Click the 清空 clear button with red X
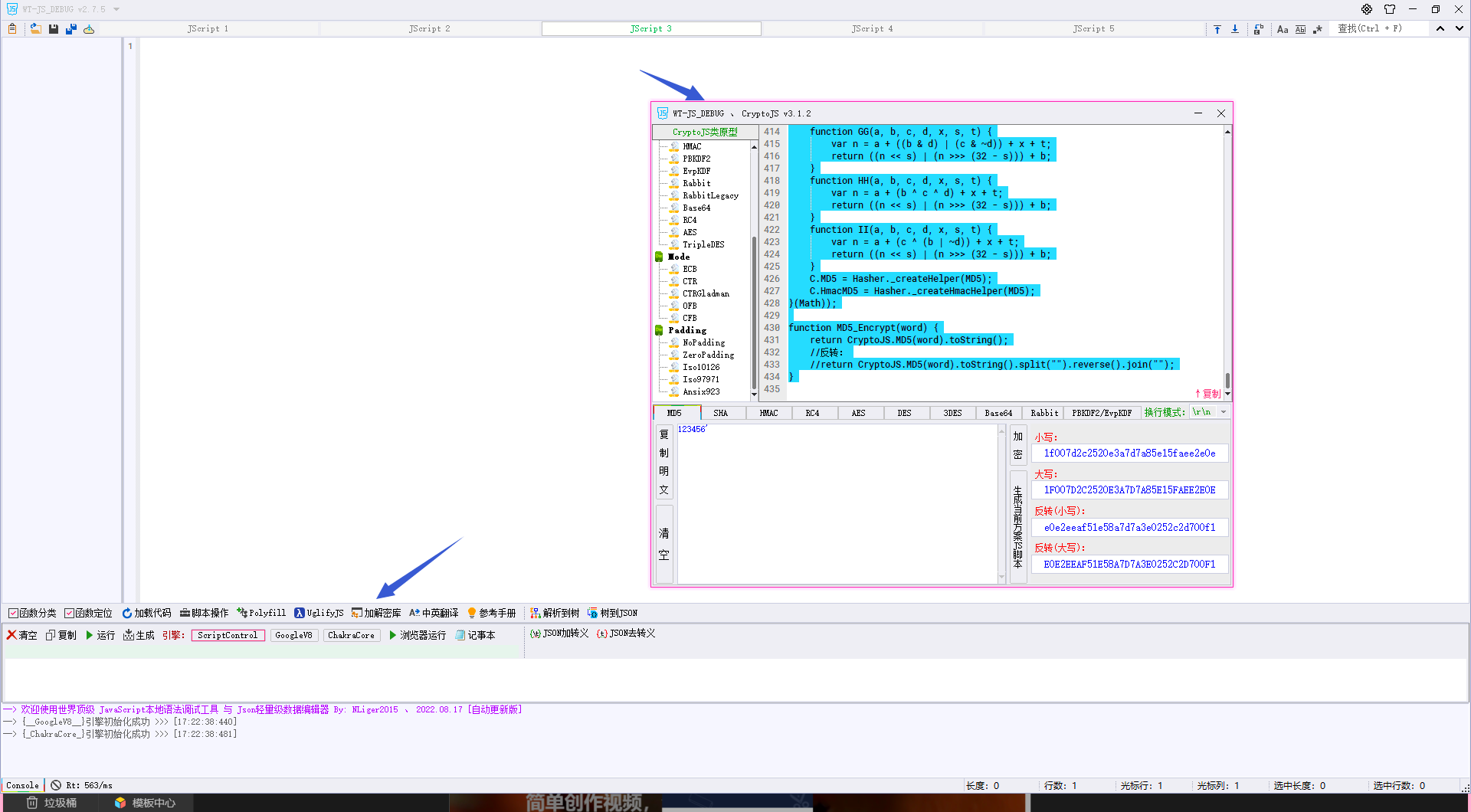The height and width of the screenshot is (812, 1471). click(21, 635)
